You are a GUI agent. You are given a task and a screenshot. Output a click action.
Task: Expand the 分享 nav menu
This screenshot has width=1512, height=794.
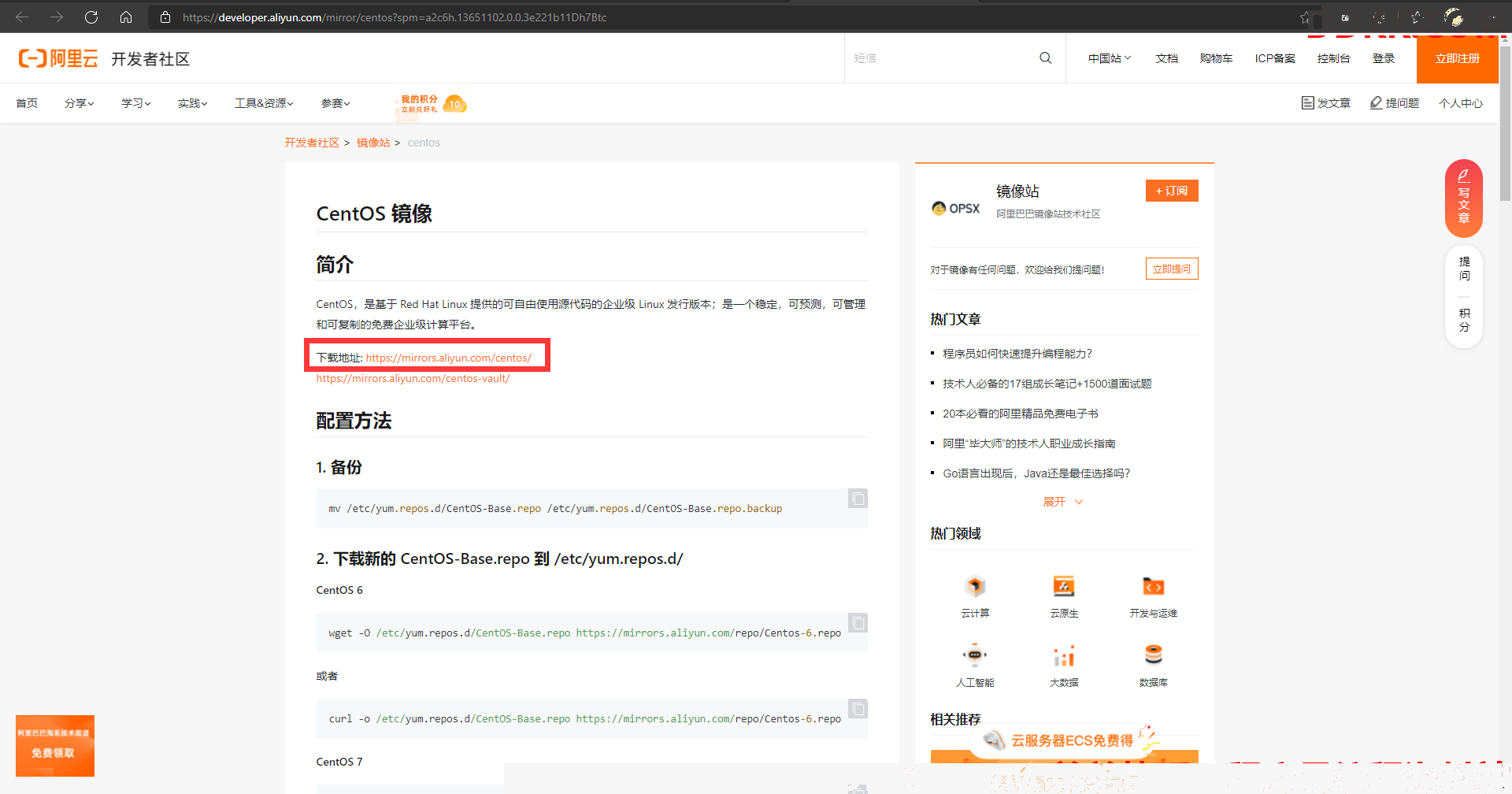(x=79, y=103)
